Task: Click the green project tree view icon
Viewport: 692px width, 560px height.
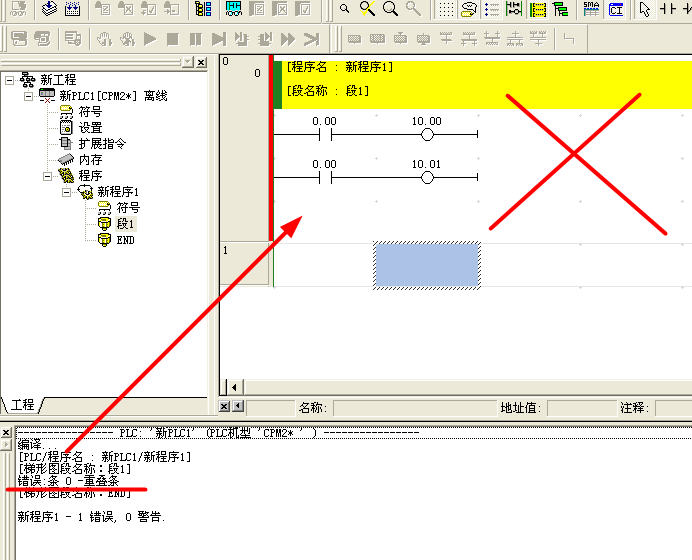Action: click(560, 10)
